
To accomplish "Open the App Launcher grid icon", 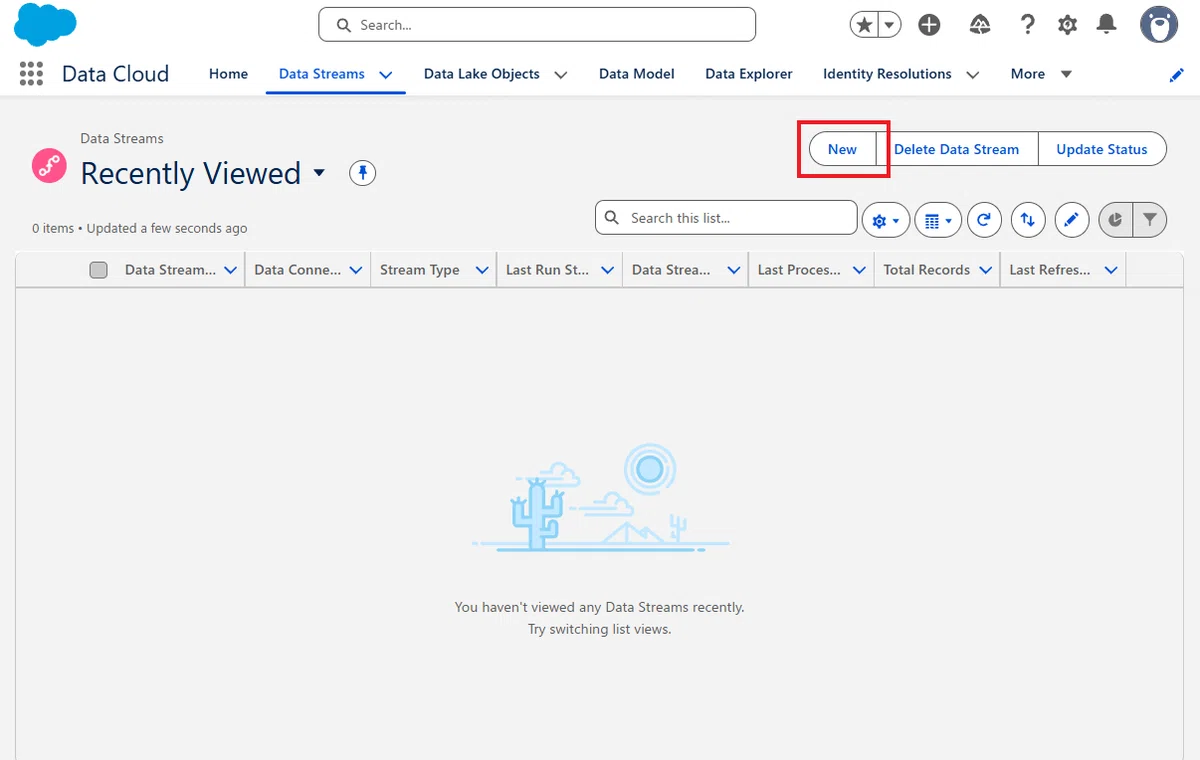I will (x=31, y=74).
